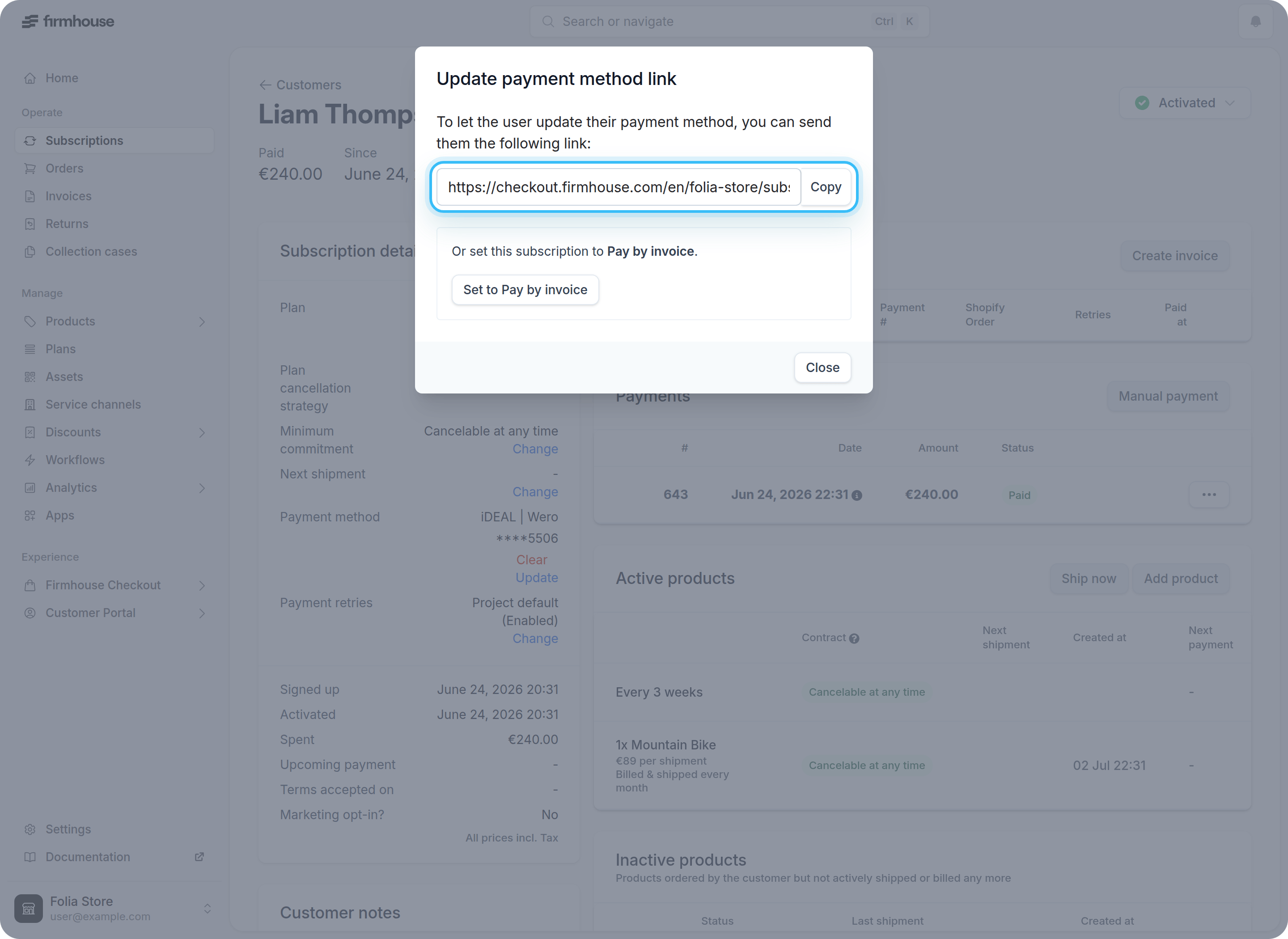
Task: Click Documentation external link icon
Action: pos(199,857)
